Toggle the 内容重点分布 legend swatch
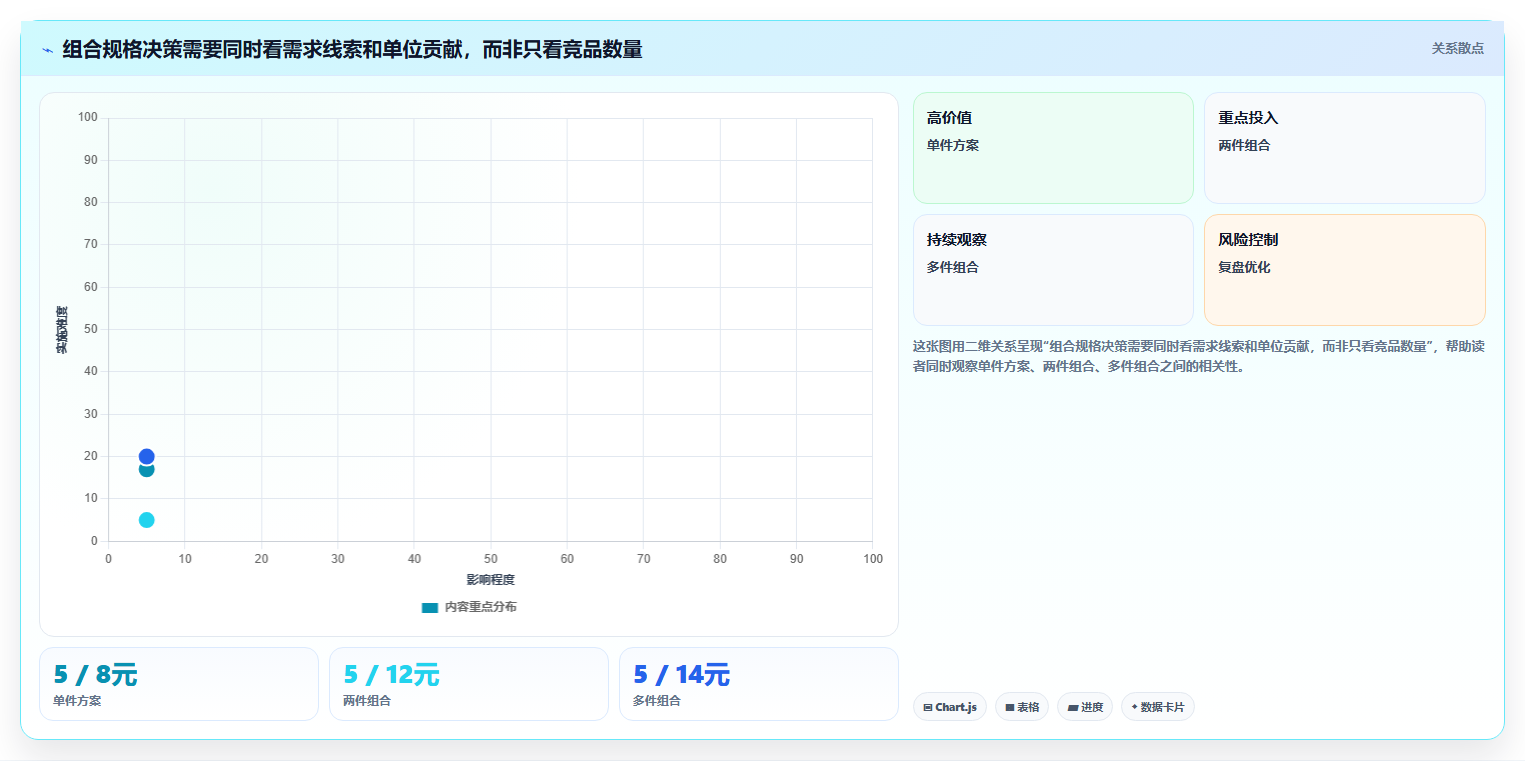This screenshot has height=761, width=1525. click(x=430, y=607)
